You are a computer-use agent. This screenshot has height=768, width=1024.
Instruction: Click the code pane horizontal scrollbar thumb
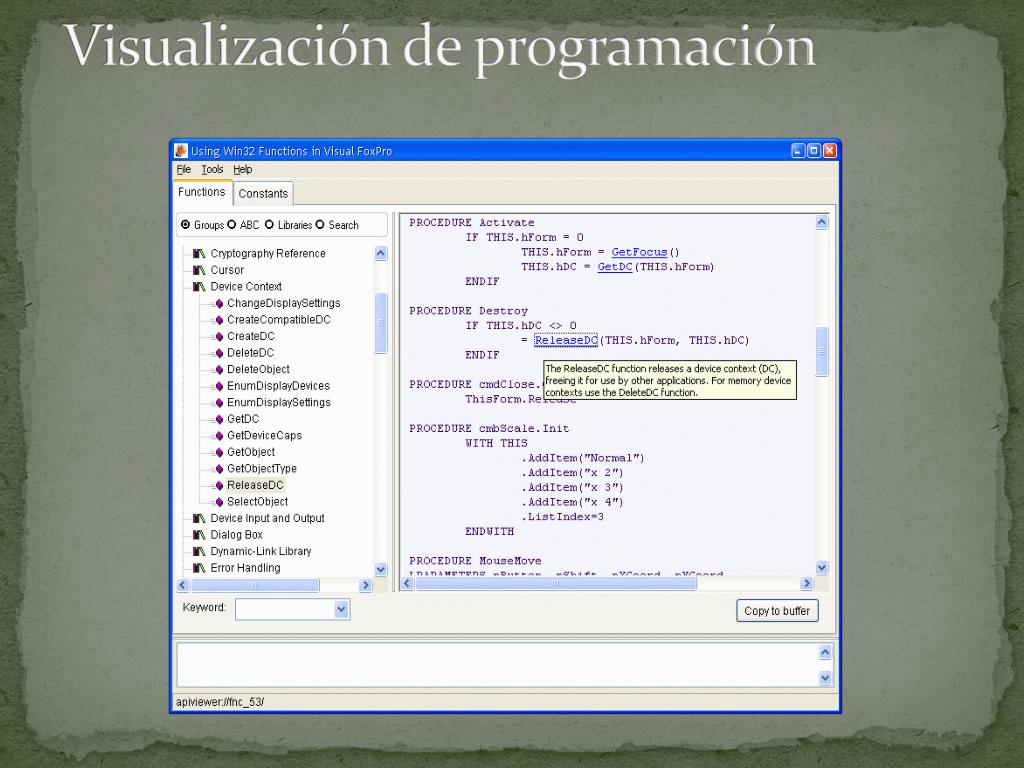[556, 583]
